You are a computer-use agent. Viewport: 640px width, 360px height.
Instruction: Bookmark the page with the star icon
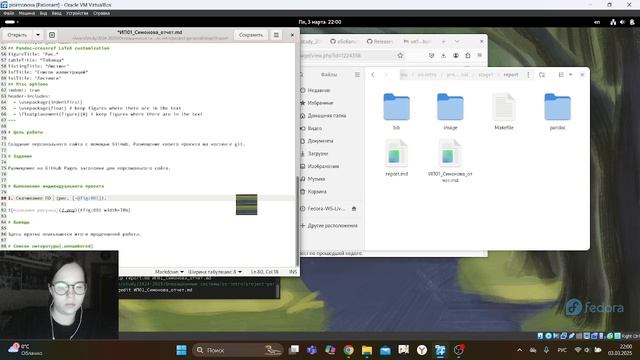400,56
